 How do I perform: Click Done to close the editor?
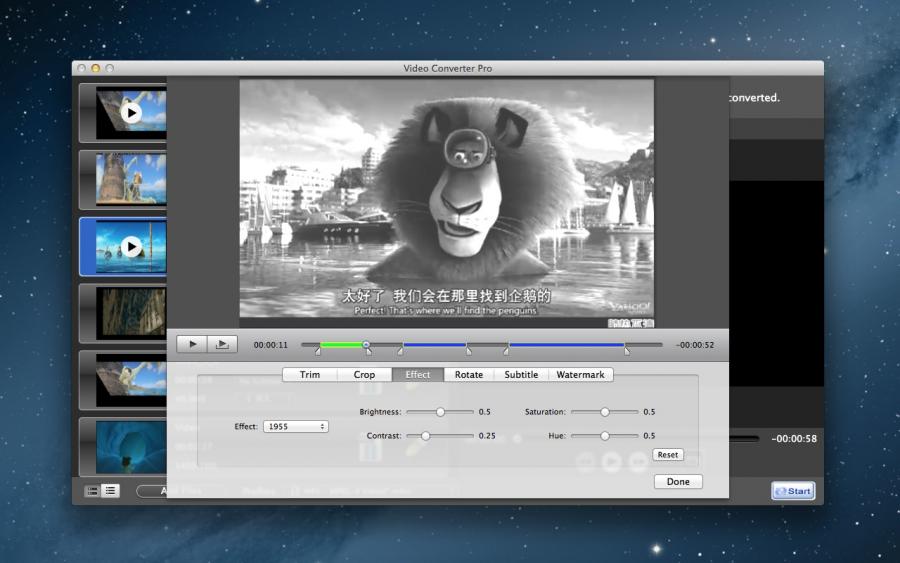tap(678, 482)
